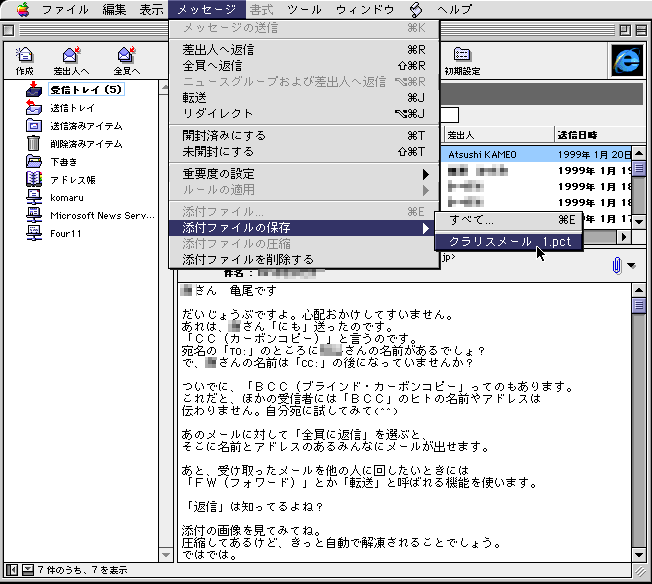Open the Apple menu
This screenshot has height=584, width=652.
22,9
